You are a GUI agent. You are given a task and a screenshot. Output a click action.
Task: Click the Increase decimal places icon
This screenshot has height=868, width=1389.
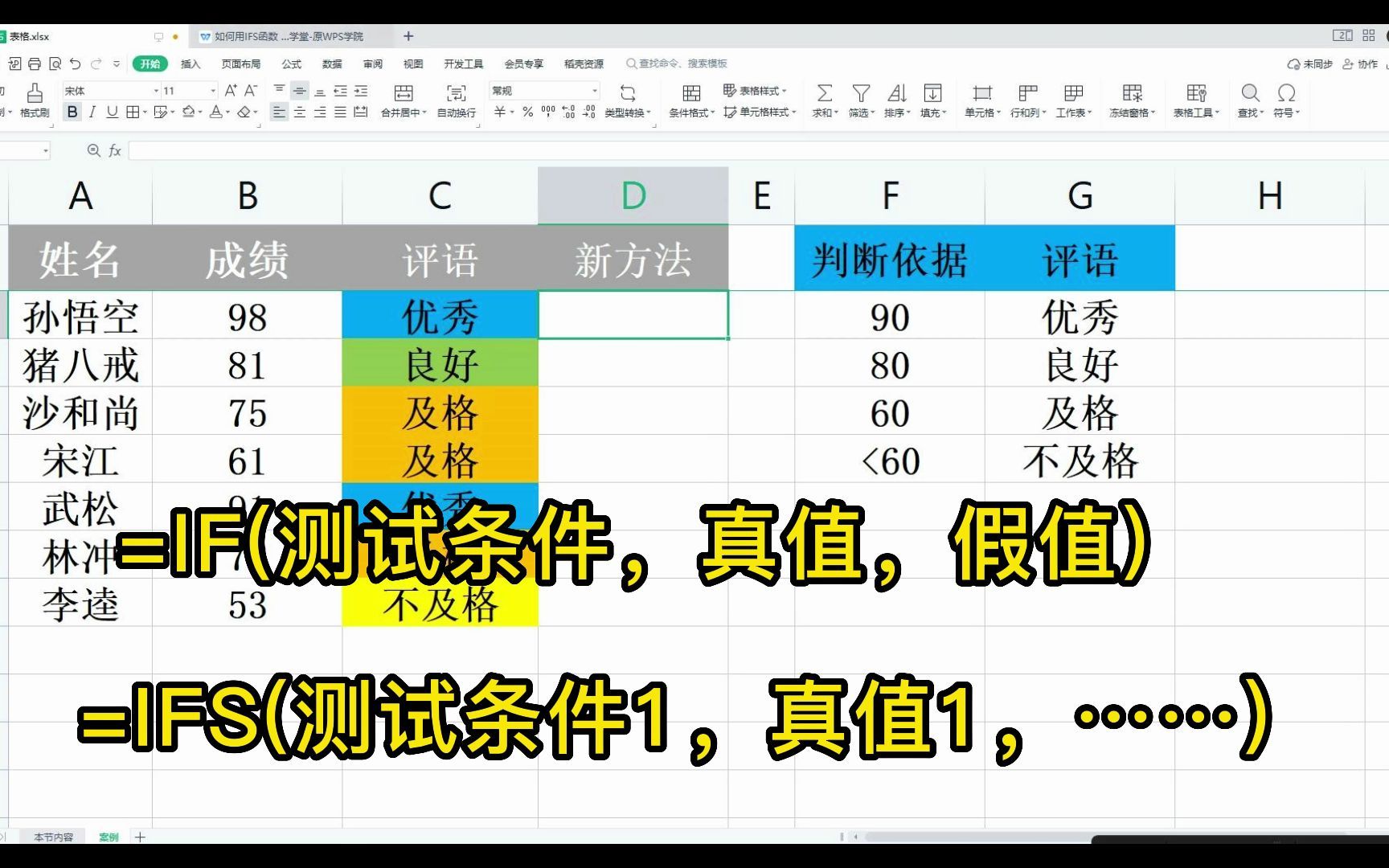(568, 112)
